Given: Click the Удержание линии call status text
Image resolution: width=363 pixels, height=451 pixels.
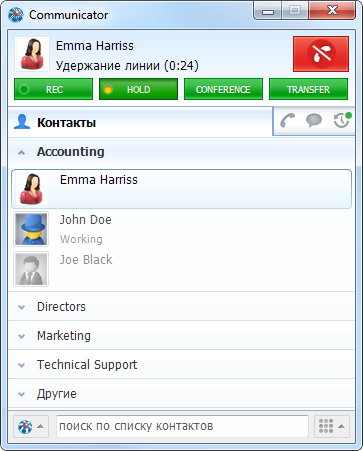Looking at the screenshot, I should pos(127,66).
